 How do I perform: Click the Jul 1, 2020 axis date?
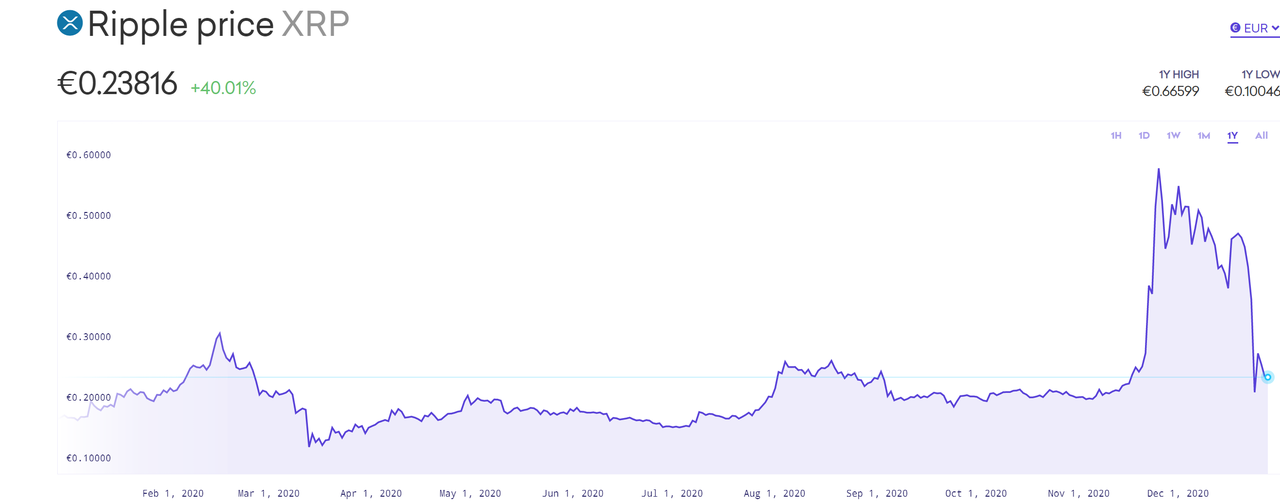672,493
